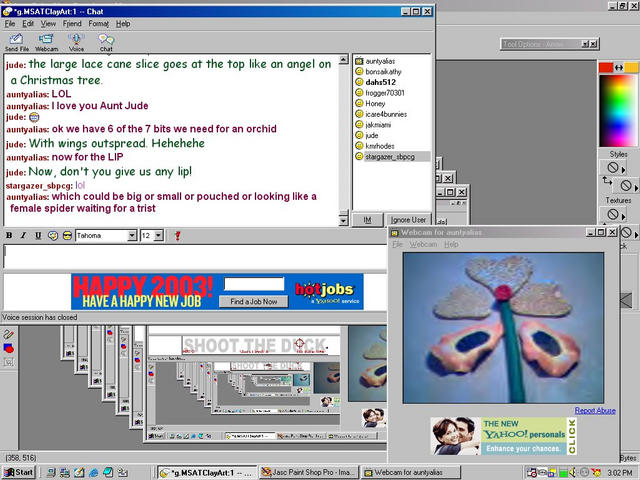Open the File menu in chat window

pos(10,24)
